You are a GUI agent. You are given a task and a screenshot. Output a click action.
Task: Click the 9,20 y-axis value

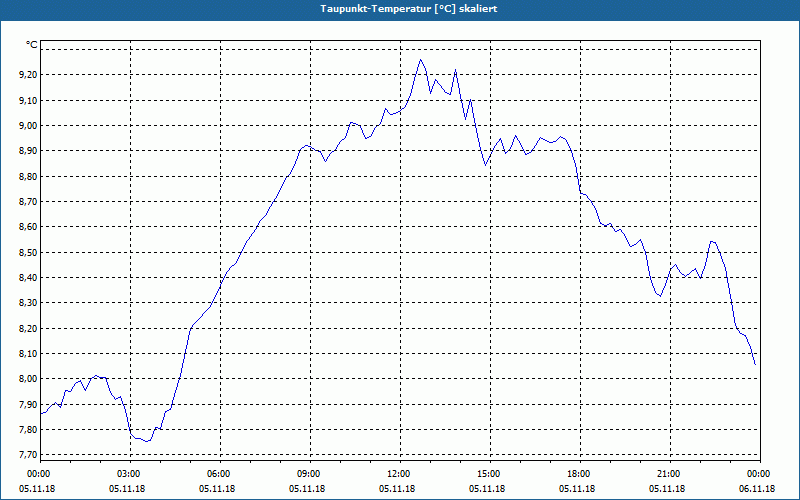pos(28,75)
